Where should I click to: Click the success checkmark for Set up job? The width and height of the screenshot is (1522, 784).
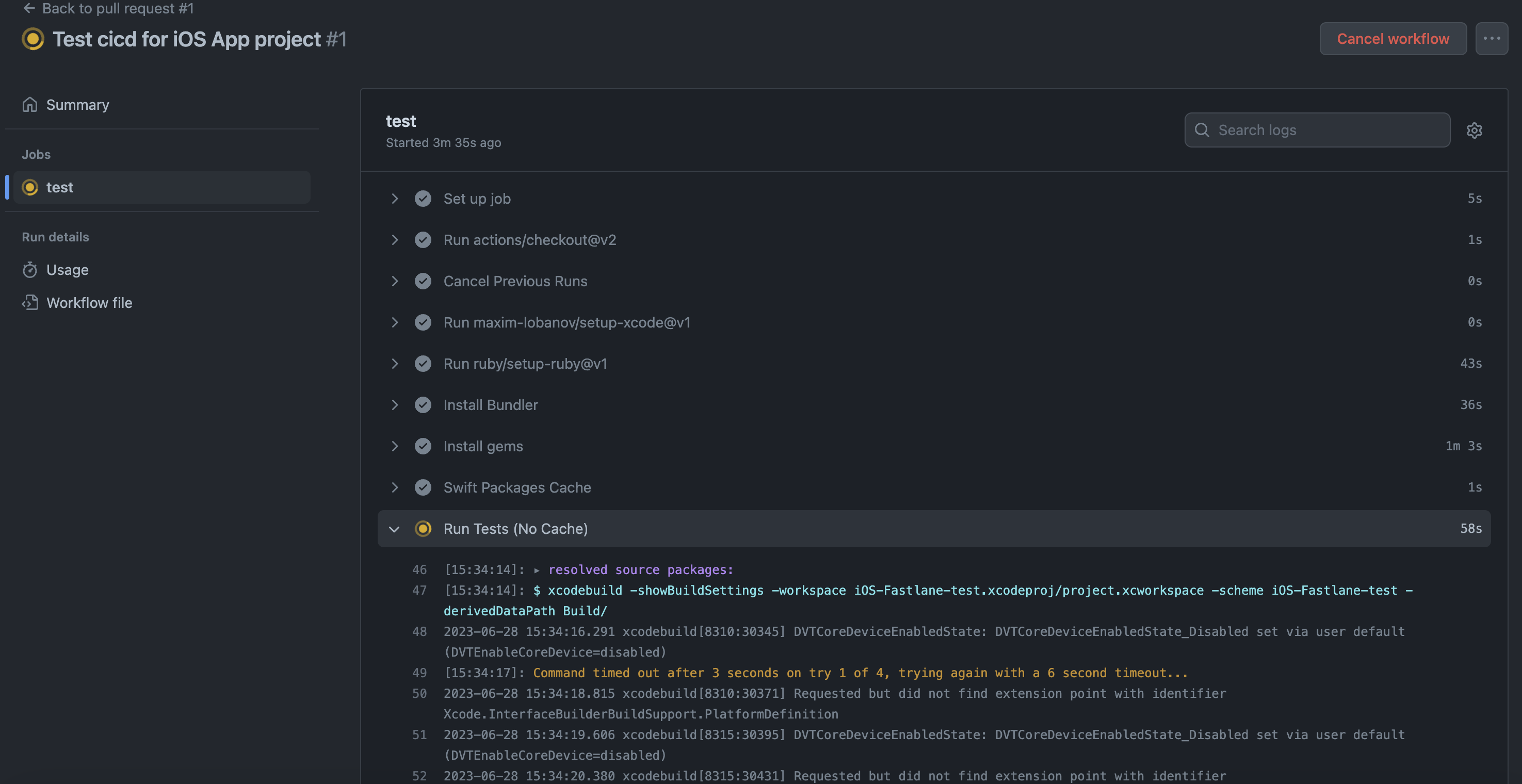click(x=423, y=199)
